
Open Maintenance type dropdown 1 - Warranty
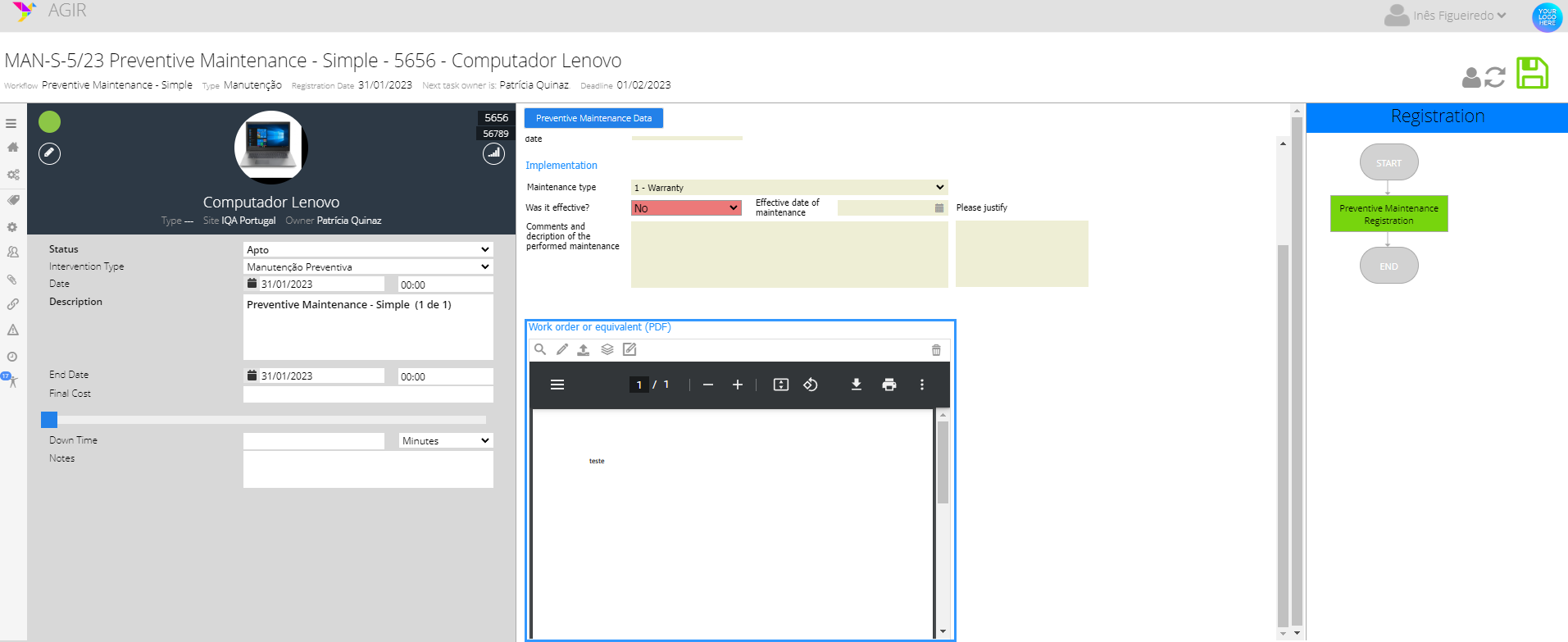coord(789,187)
